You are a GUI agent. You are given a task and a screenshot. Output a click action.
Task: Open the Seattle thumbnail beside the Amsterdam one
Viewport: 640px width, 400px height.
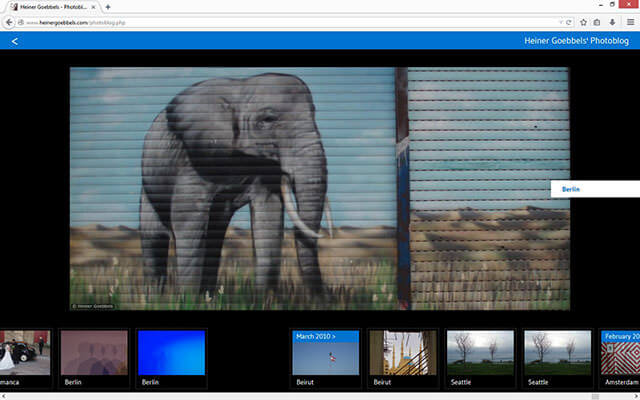(x=558, y=353)
